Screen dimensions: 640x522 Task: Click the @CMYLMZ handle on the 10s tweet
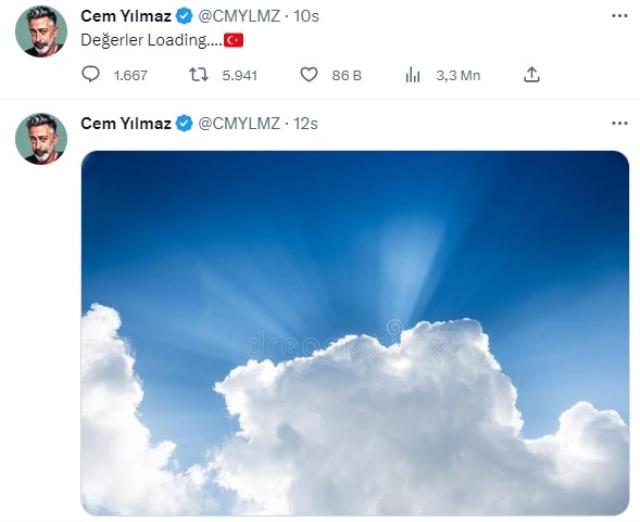(x=236, y=17)
